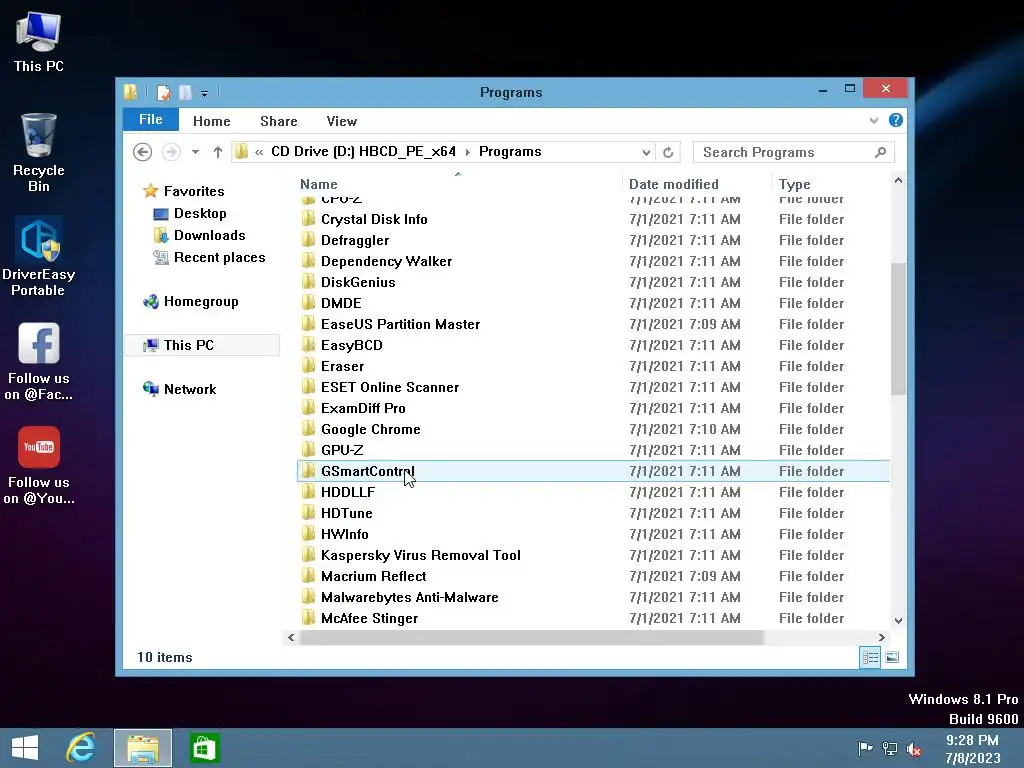Open the Share ribbon tab
The height and width of the screenshot is (768, 1024).
[x=279, y=121]
